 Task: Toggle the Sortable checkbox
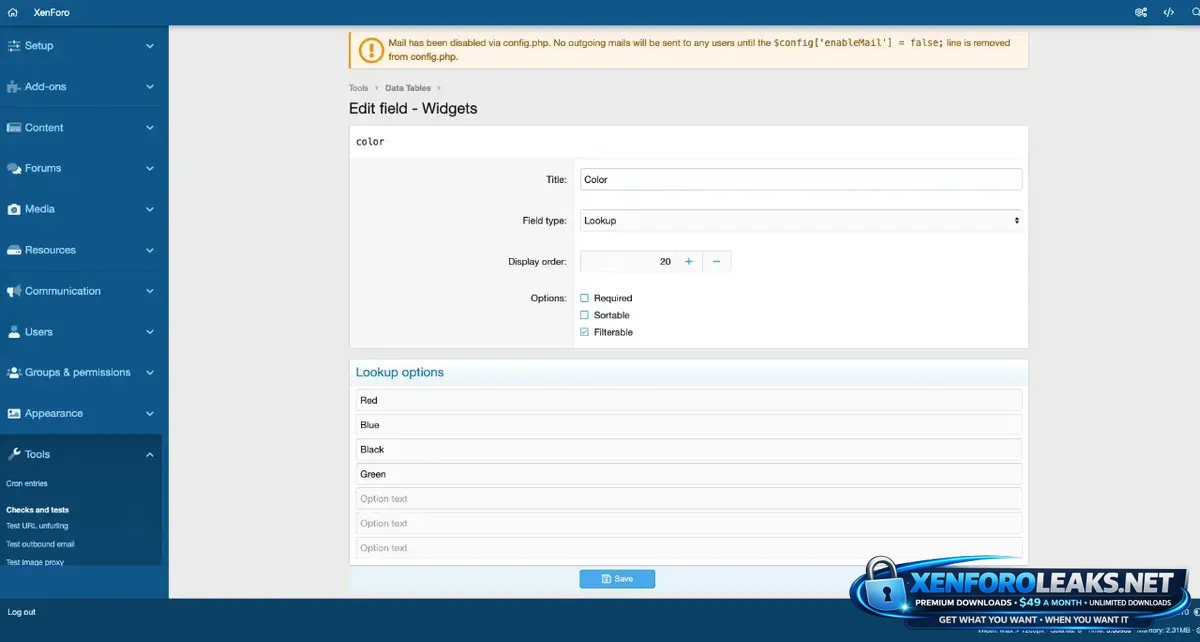point(585,315)
